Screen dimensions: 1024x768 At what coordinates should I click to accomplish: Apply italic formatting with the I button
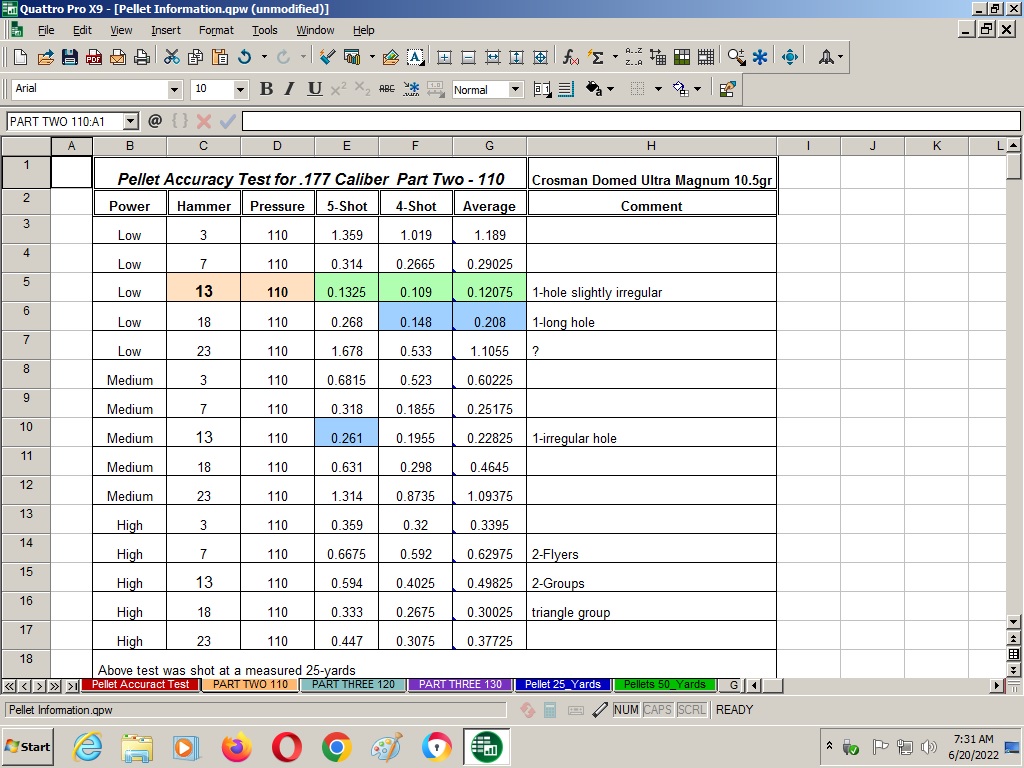click(x=290, y=89)
